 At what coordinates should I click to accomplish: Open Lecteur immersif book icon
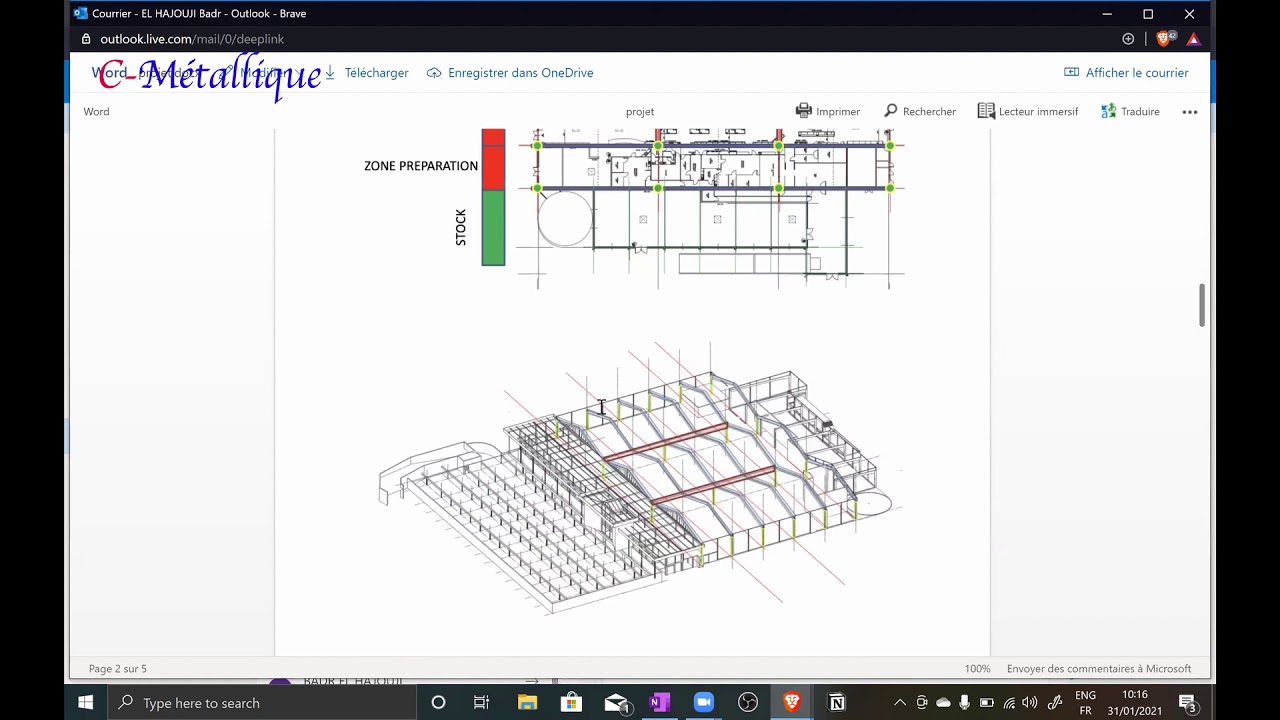click(x=986, y=111)
